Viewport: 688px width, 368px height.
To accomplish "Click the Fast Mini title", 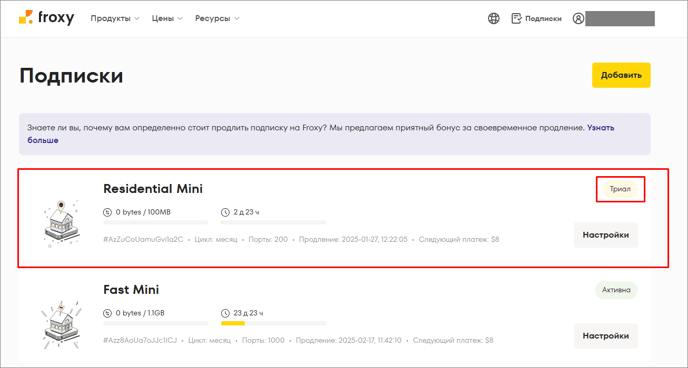I will click(x=131, y=289).
